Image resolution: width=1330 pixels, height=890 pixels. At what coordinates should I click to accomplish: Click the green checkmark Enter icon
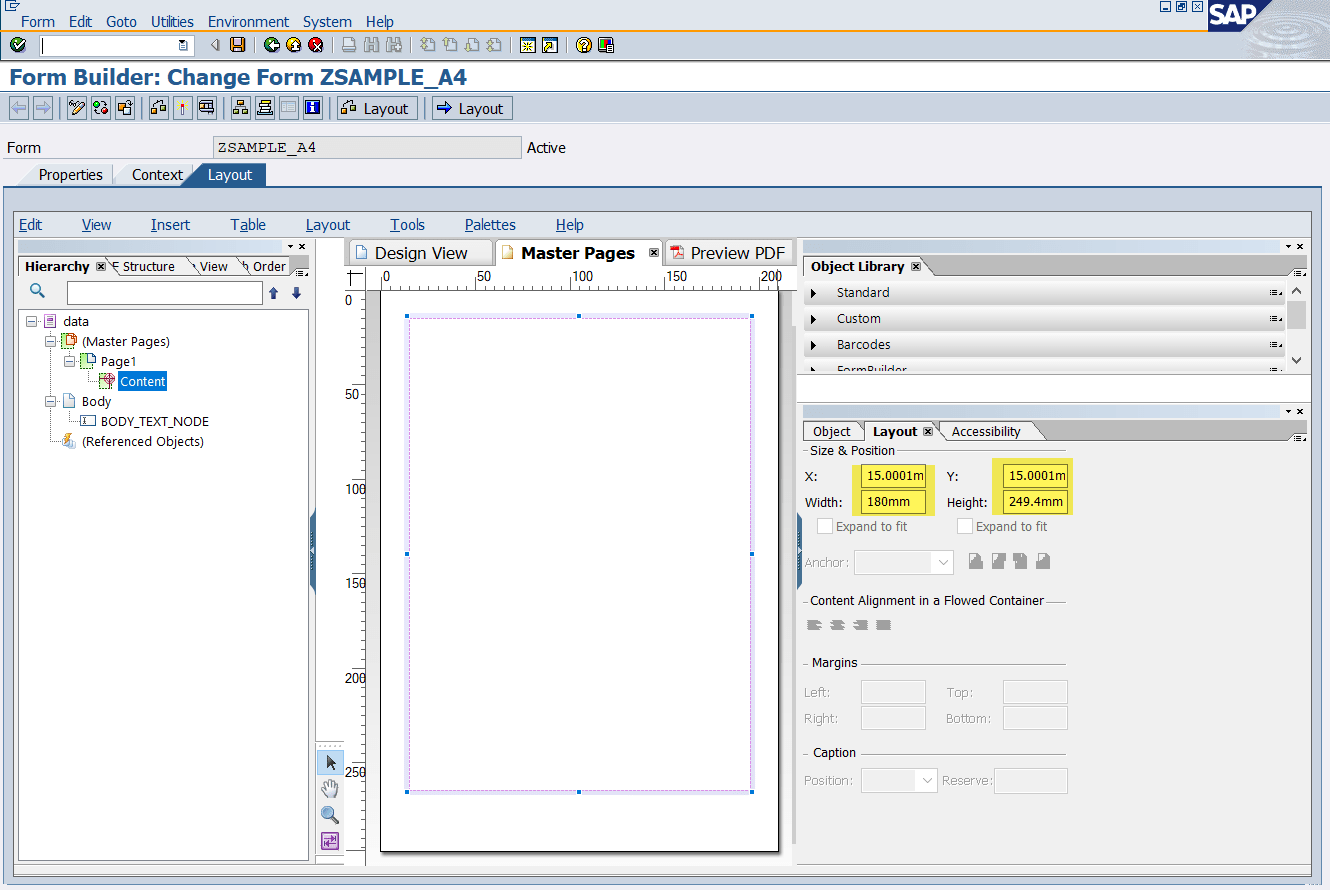18,45
